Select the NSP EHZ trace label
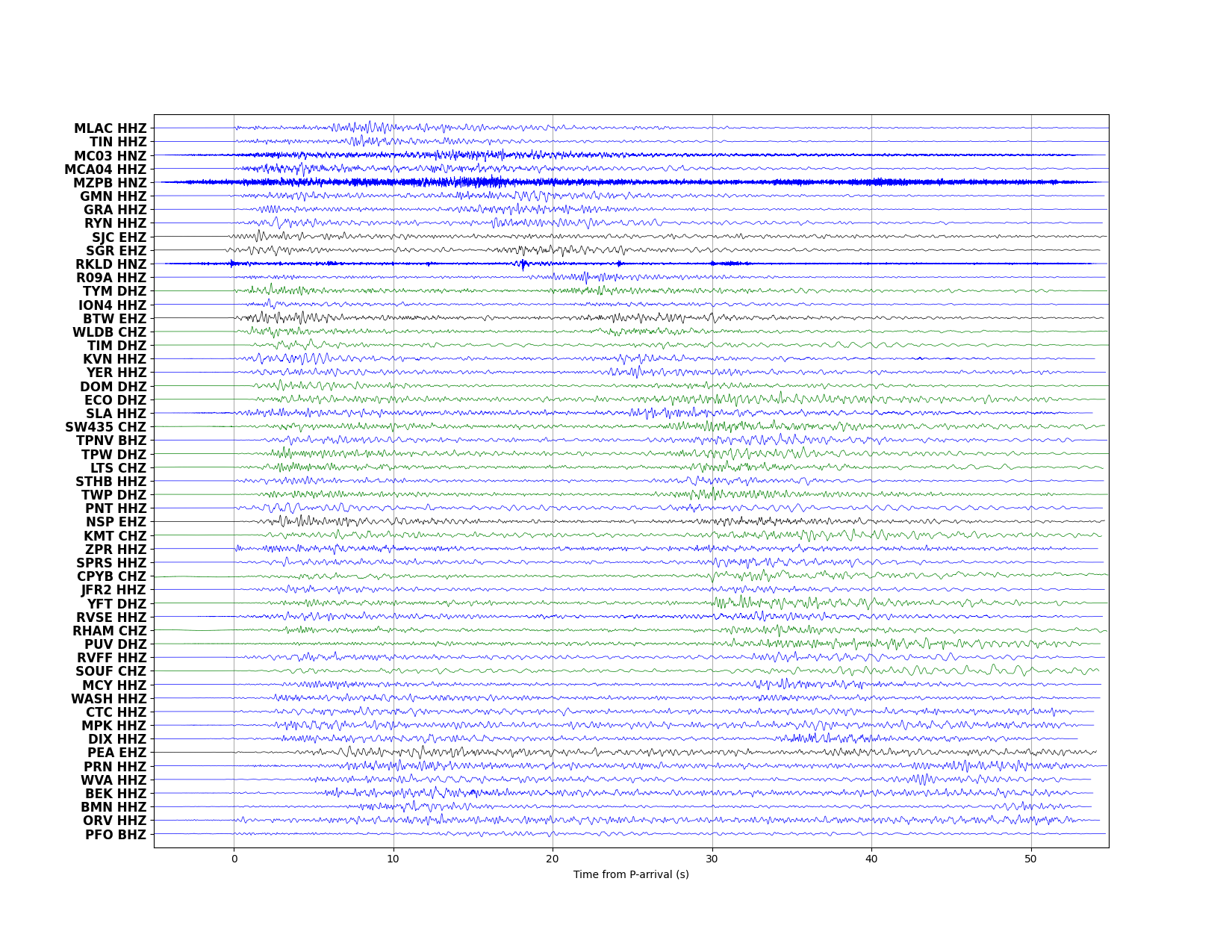The height and width of the screenshot is (952, 1232). [x=116, y=522]
